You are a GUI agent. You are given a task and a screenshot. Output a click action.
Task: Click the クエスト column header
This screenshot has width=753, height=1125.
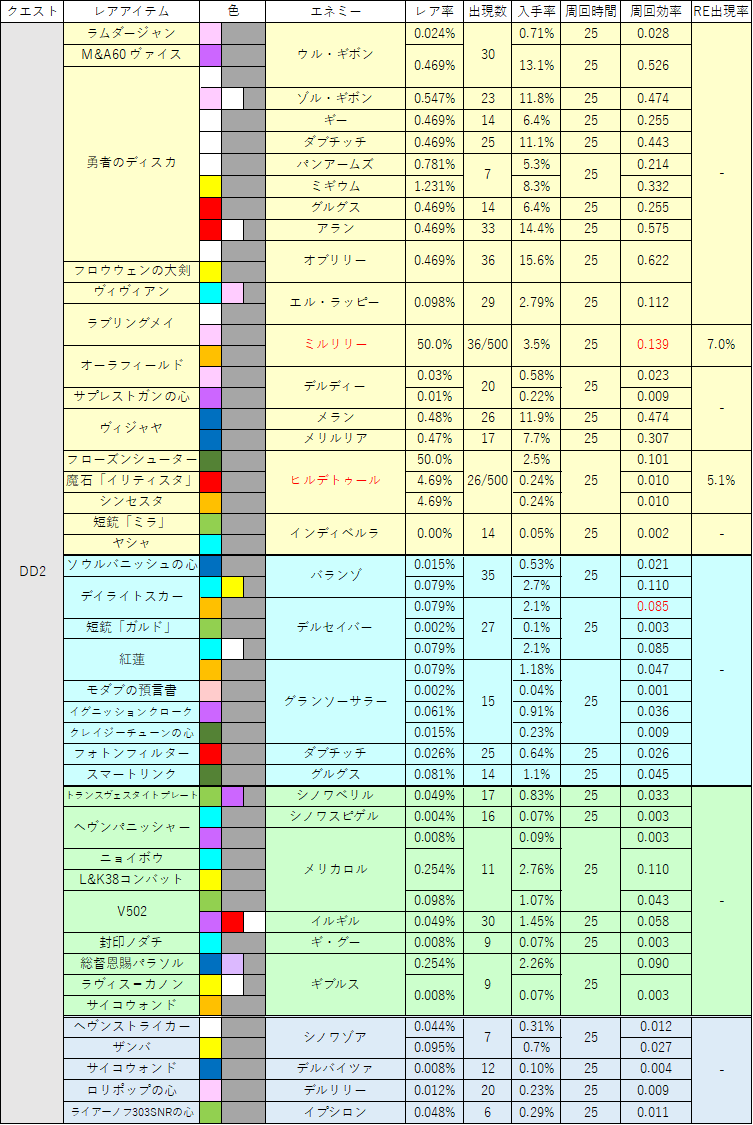pos(32,11)
